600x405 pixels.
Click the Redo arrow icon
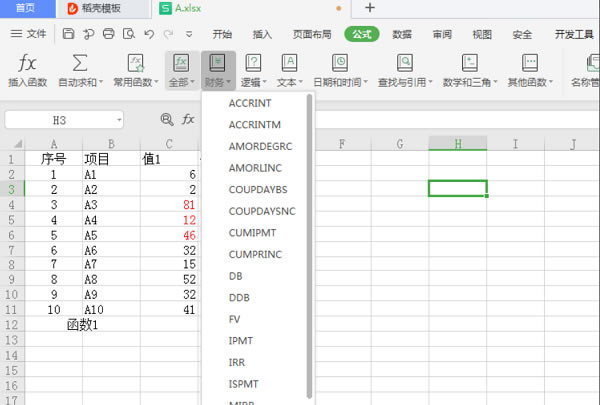coord(168,34)
